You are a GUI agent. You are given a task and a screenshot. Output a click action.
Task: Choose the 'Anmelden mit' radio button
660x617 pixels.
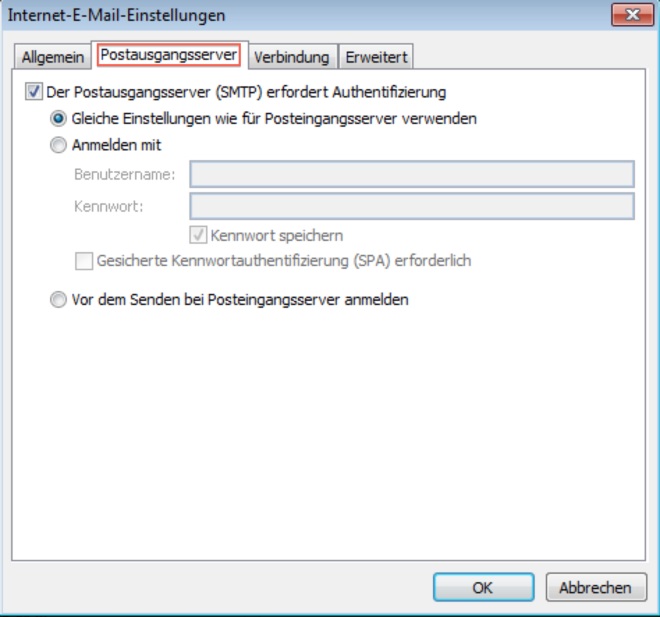[x=59, y=145]
